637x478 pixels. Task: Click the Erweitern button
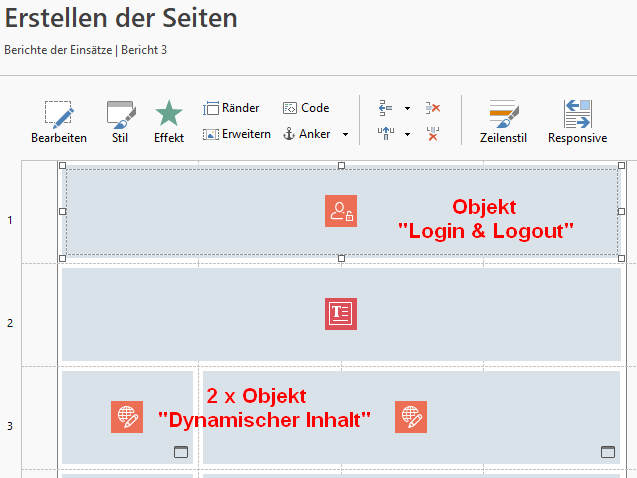tap(236, 134)
